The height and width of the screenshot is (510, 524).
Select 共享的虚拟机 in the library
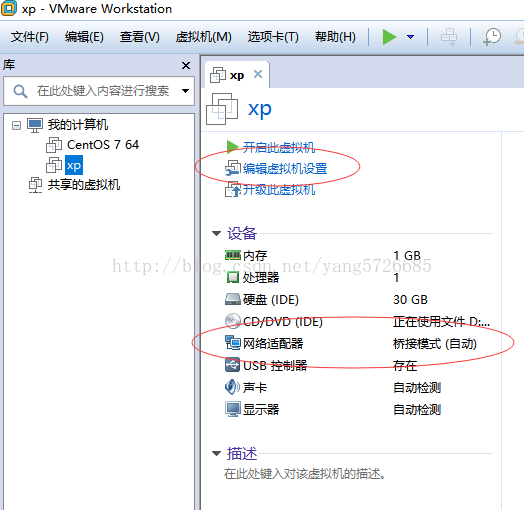coord(84,184)
